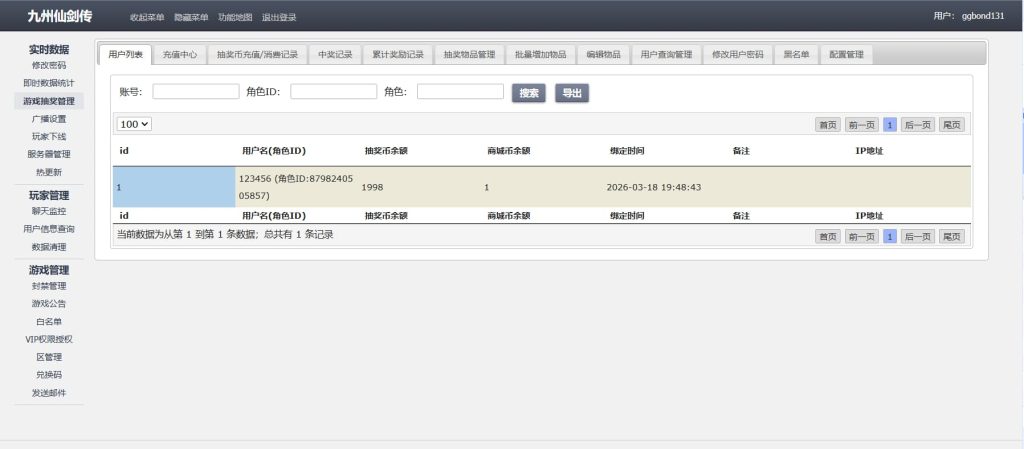Screen dimensions: 1024x449
Task: Open 区管理 in the sidebar
Action: click(x=49, y=357)
